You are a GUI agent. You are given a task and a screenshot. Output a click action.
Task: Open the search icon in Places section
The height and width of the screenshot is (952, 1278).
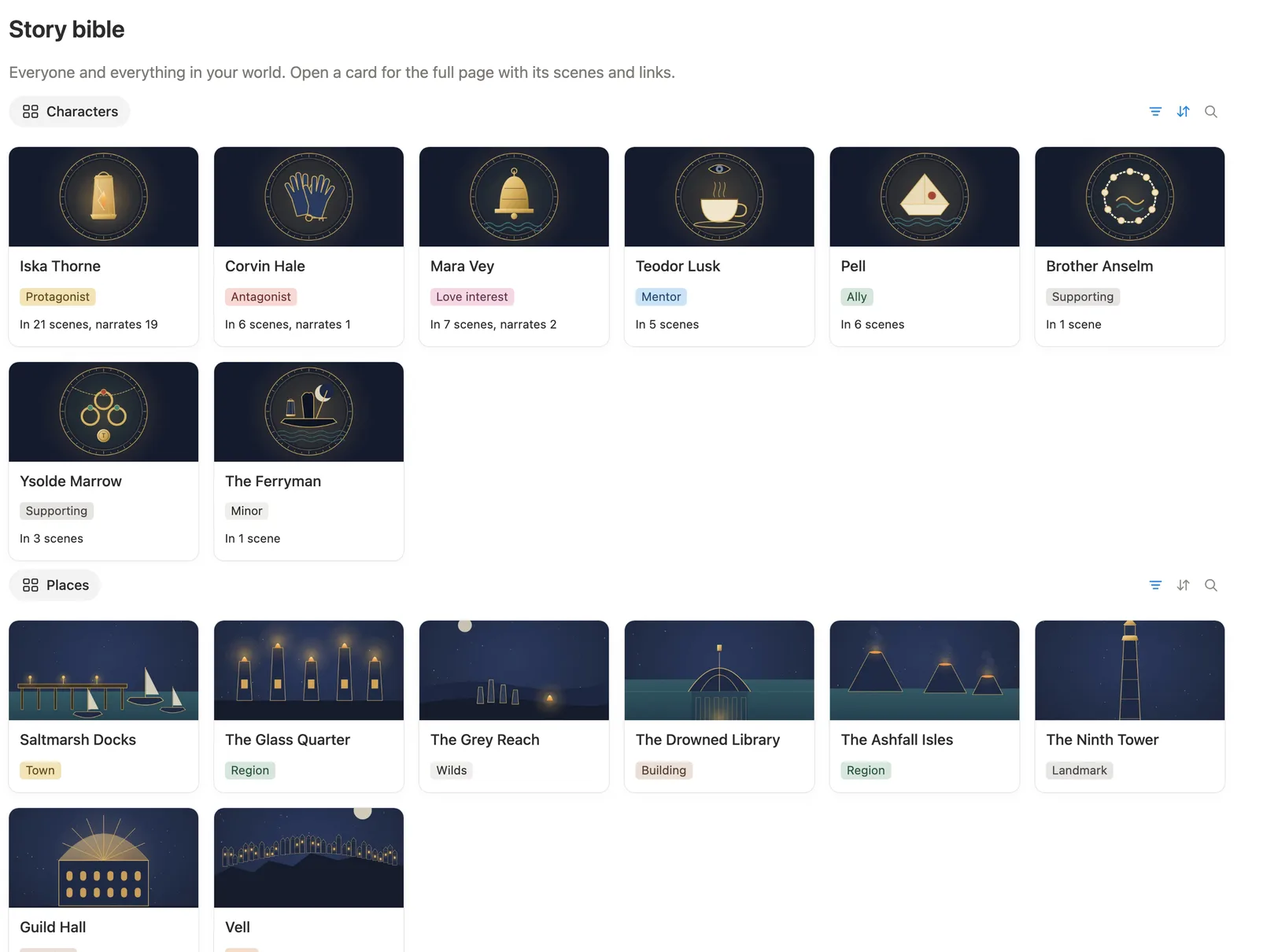pos(1211,585)
